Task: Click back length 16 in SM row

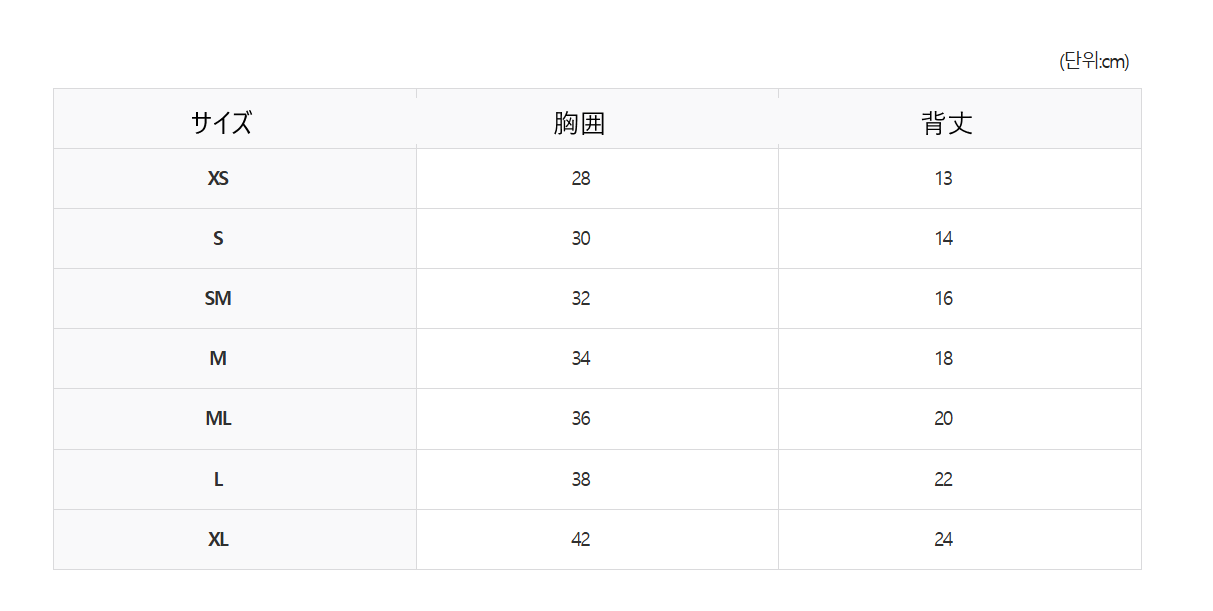Action: coord(944,298)
